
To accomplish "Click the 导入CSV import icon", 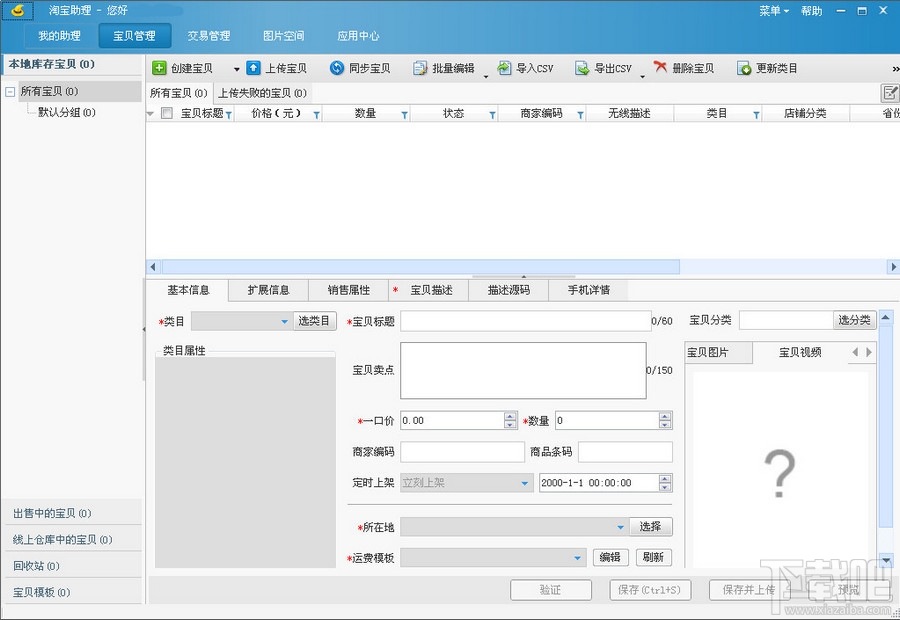I will pos(504,68).
